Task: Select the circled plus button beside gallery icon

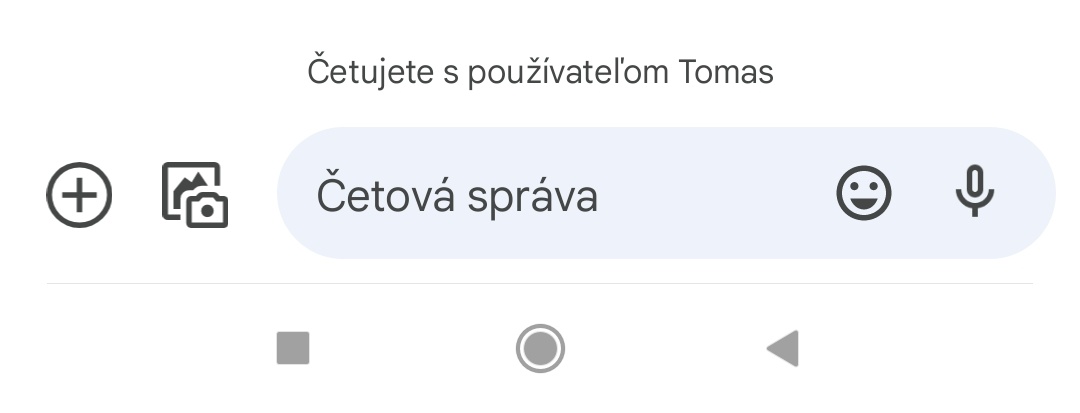Action: (x=79, y=194)
